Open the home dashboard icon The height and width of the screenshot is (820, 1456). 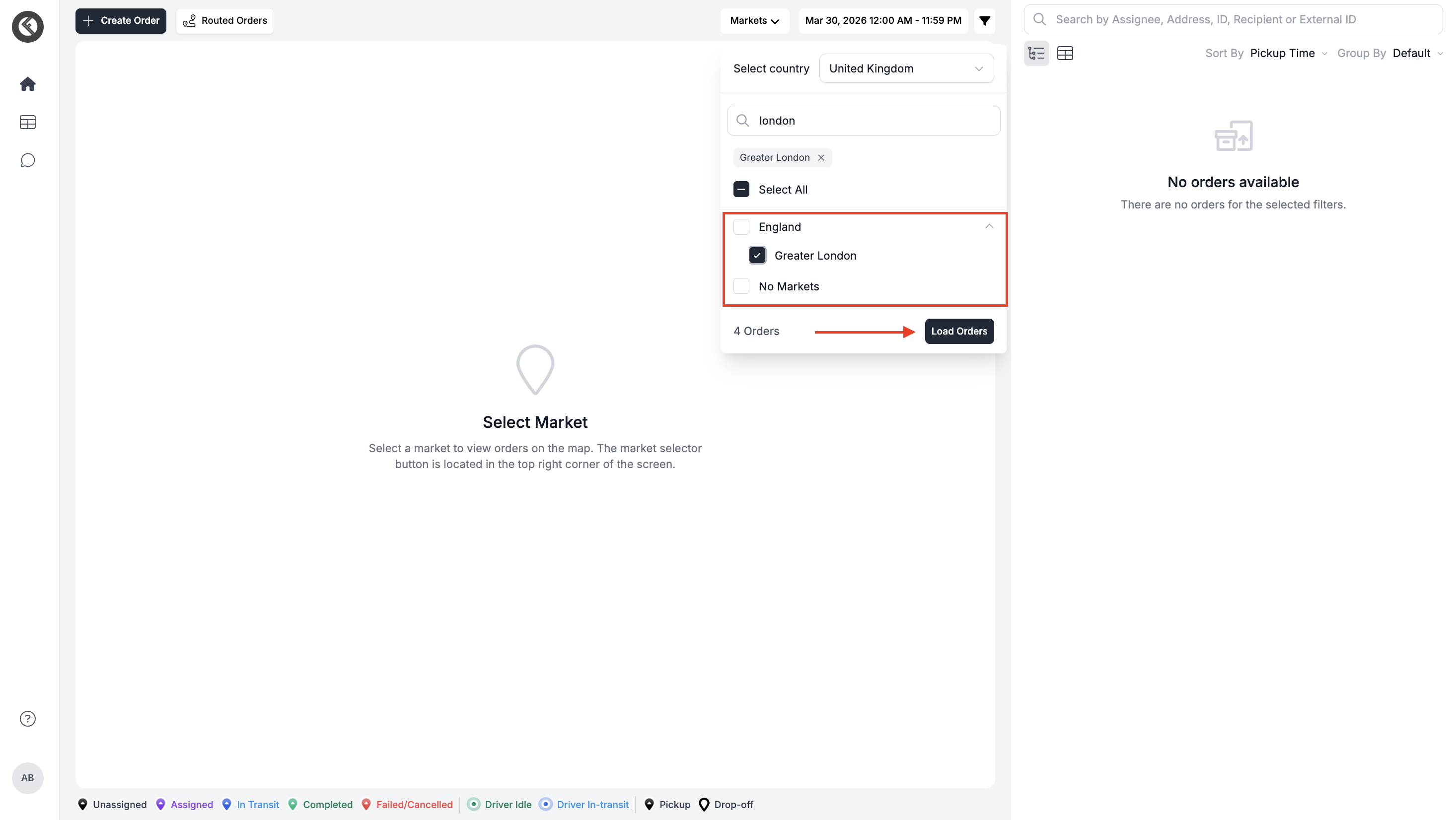[x=28, y=84]
